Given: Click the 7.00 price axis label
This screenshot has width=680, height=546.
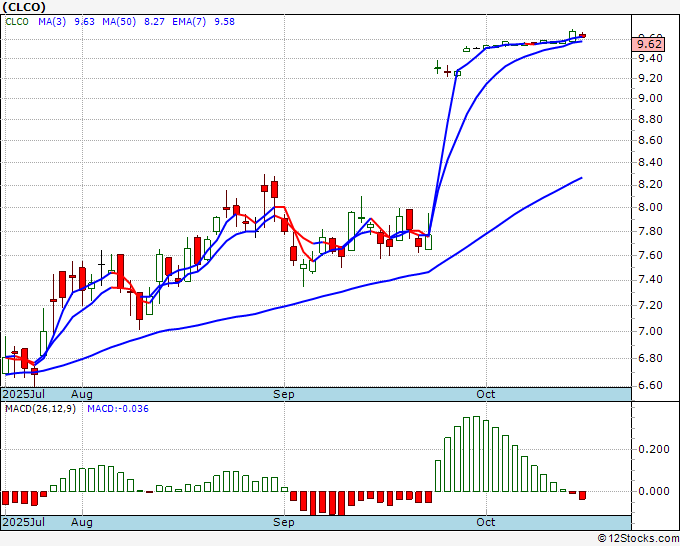Looking at the screenshot, I should click(650, 331).
